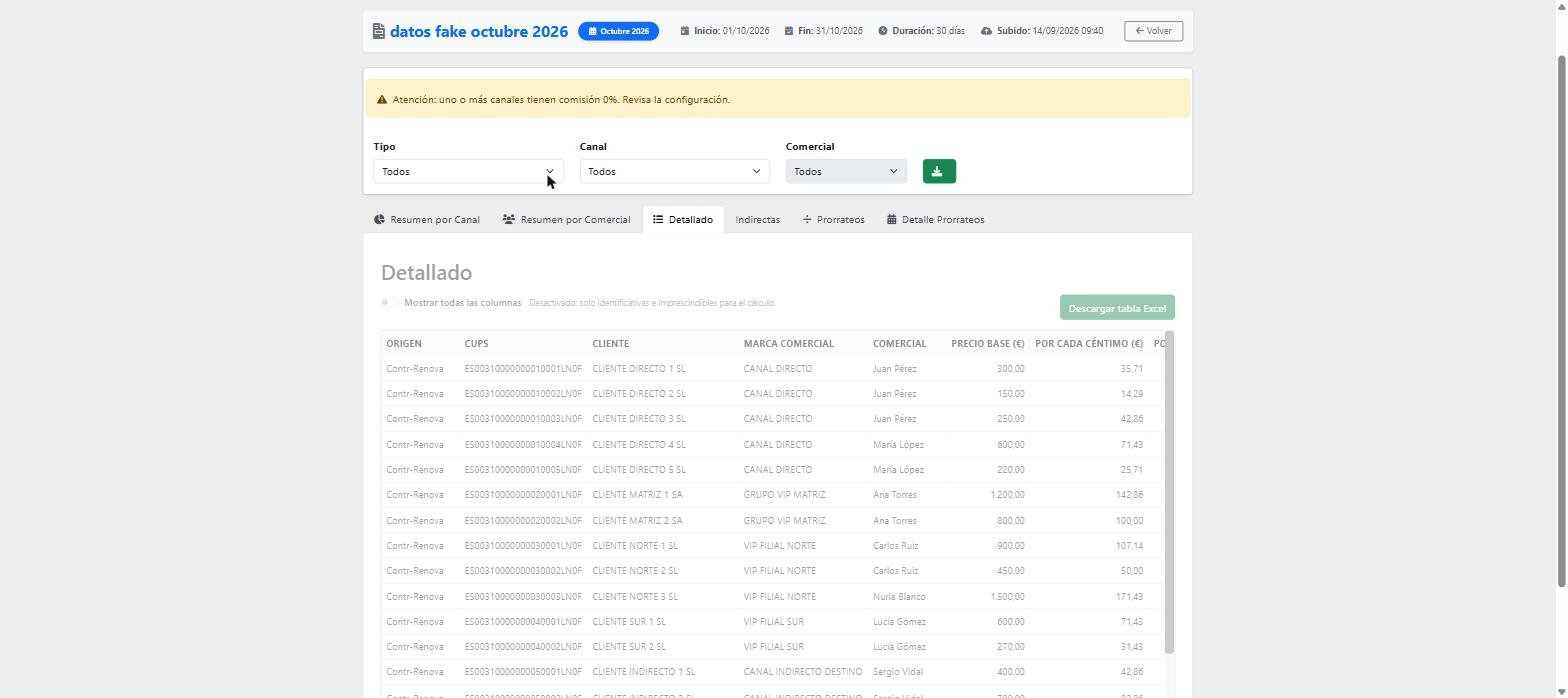
Task: Click the CUPS cell ES0031000000030001LN0F
Action: pyautogui.click(x=523, y=546)
